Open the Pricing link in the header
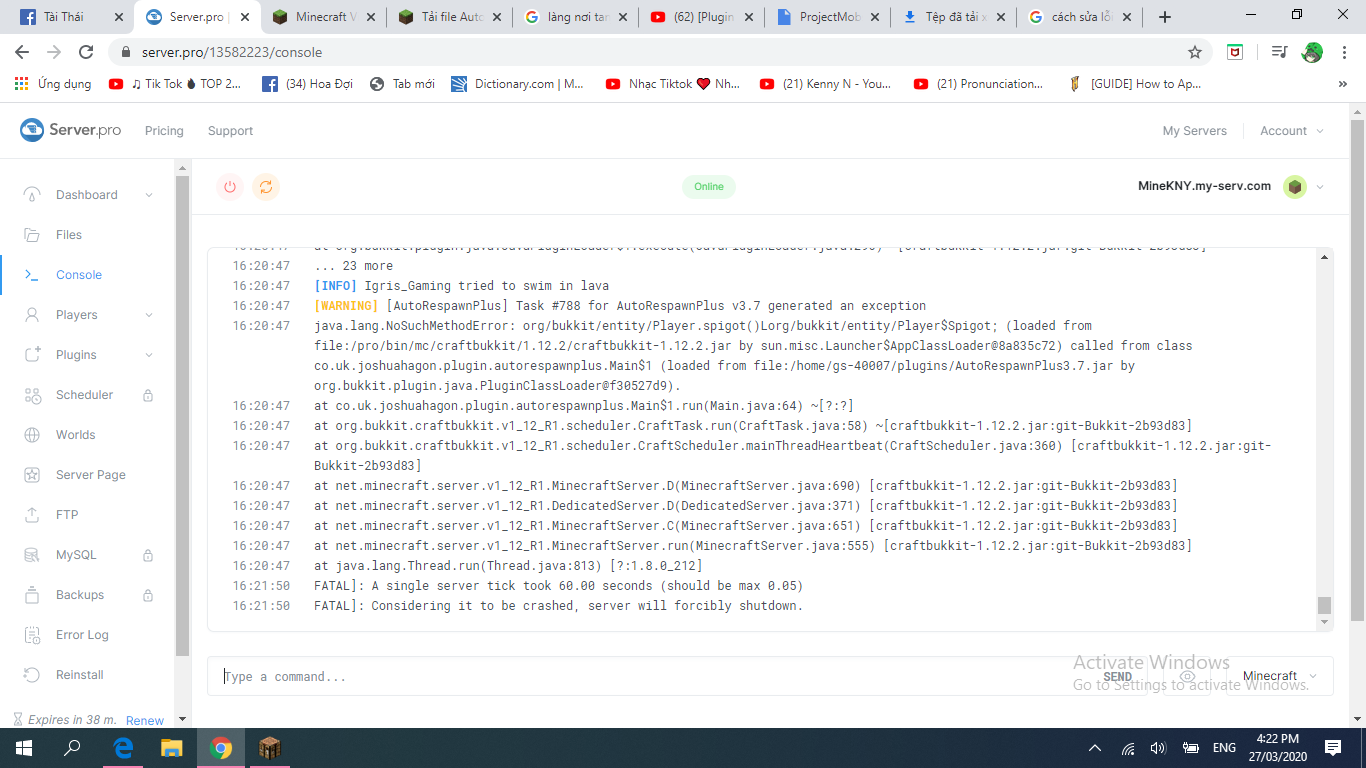This screenshot has width=1366, height=768. coord(164,131)
